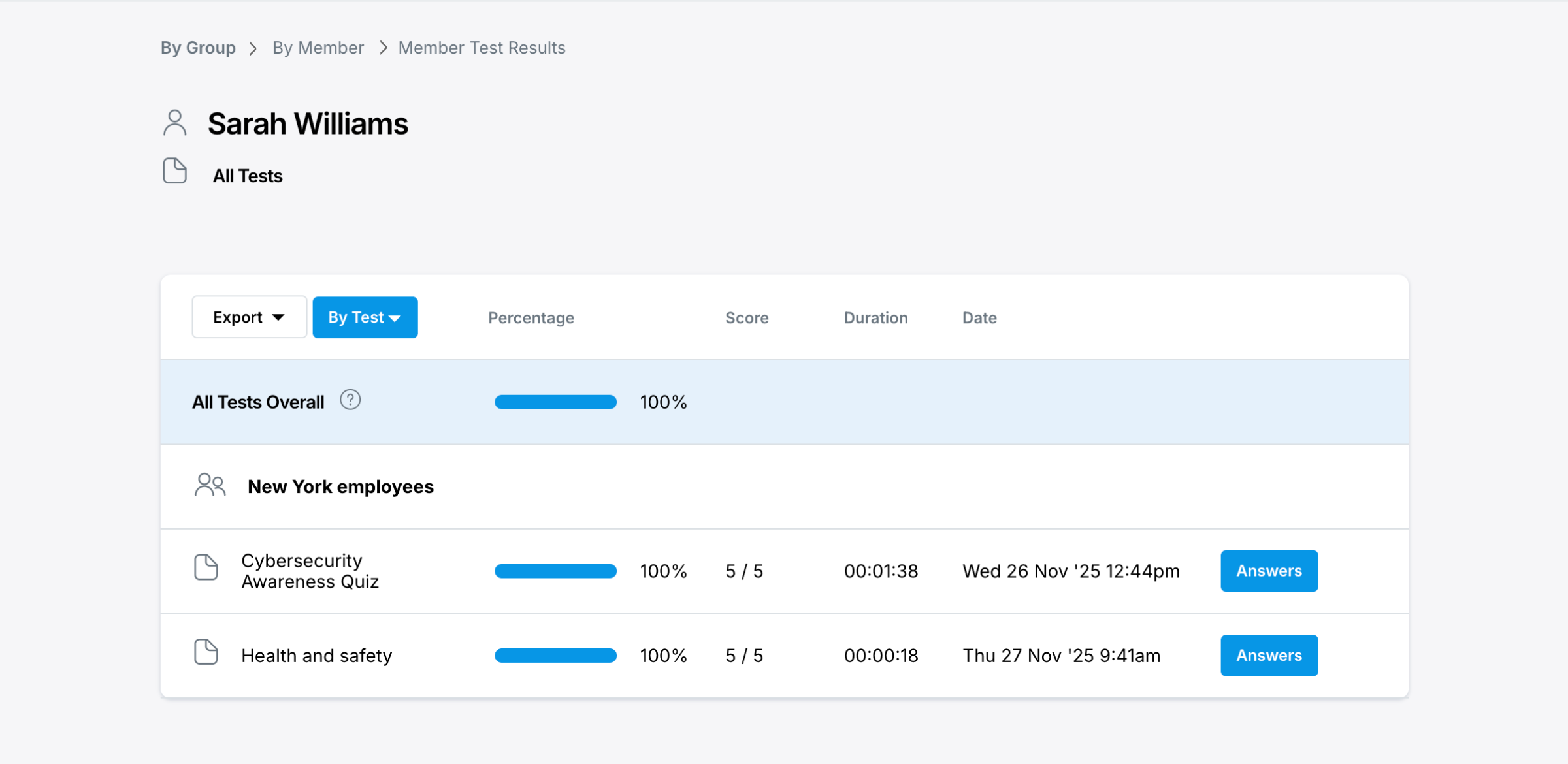
Task: Click the document icon beside All Tests
Action: [174, 171]
